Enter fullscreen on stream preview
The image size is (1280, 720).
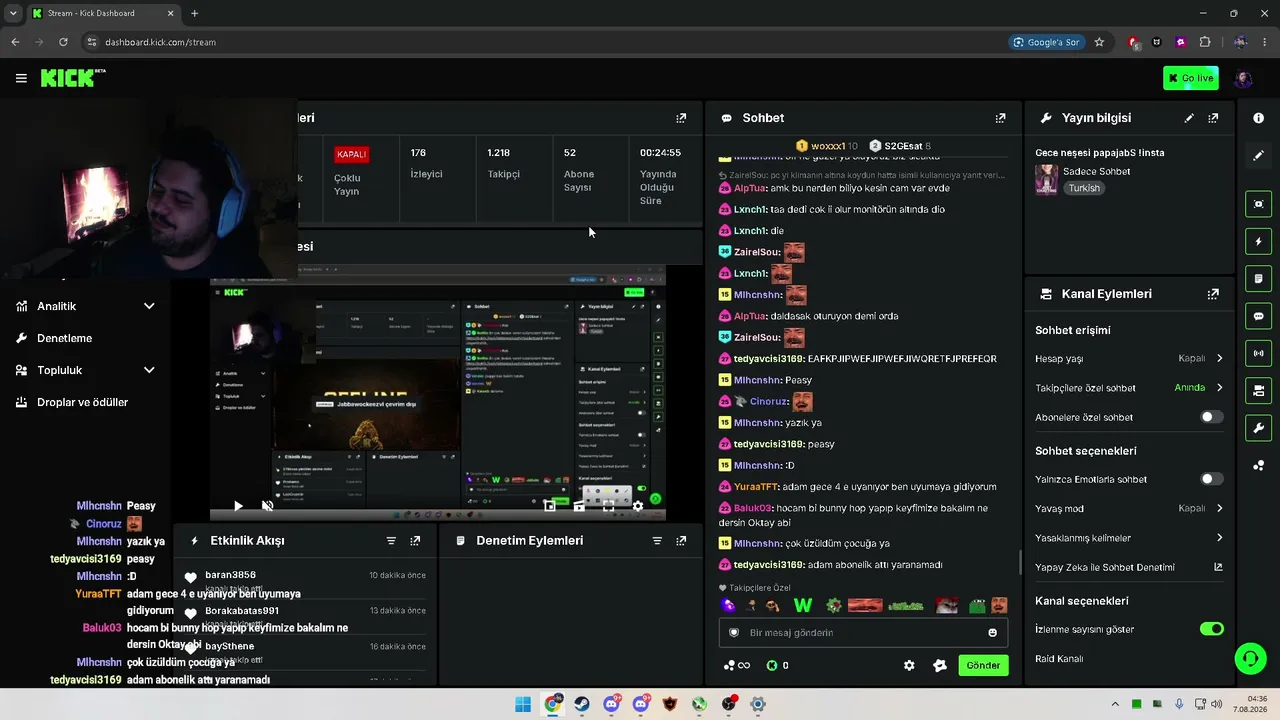click(x=608, y=506)
